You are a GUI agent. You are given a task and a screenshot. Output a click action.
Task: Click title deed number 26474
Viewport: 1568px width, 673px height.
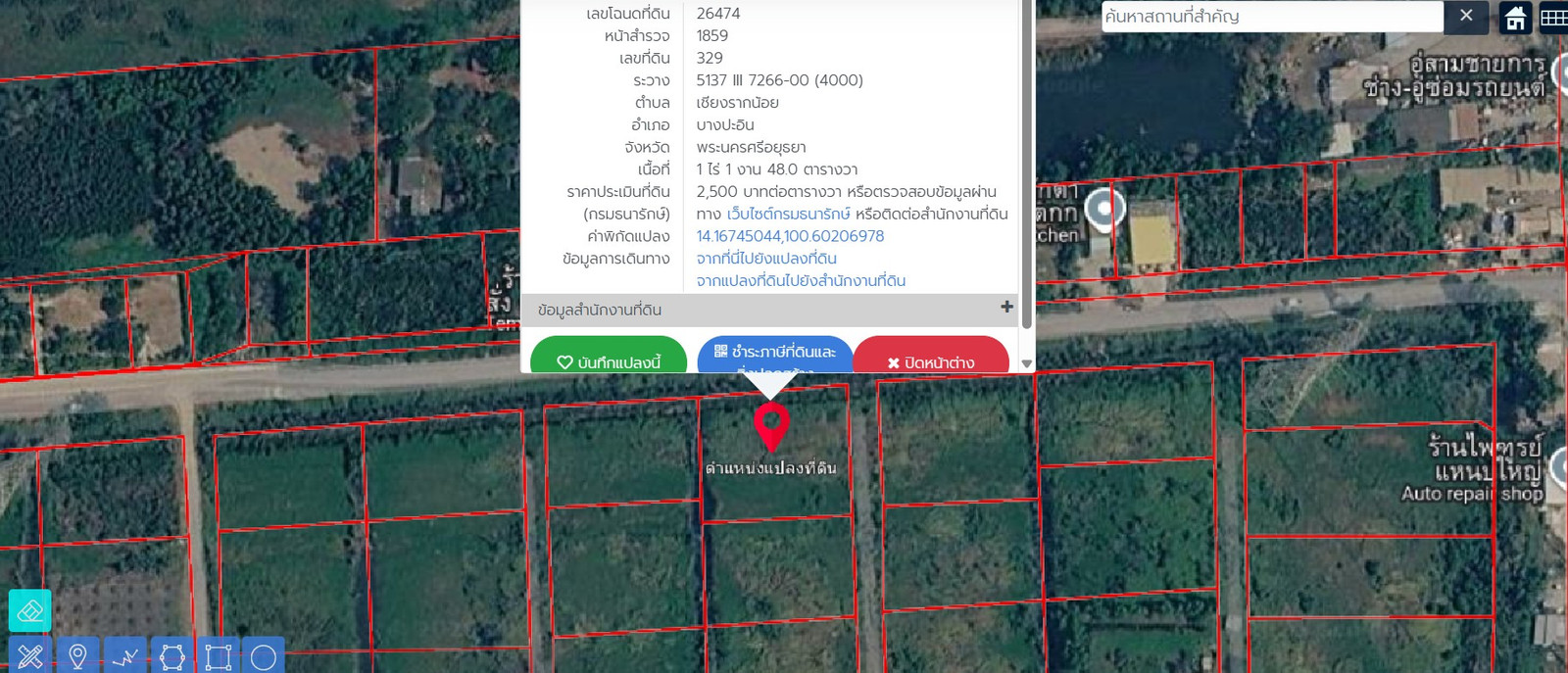point(718,14)
